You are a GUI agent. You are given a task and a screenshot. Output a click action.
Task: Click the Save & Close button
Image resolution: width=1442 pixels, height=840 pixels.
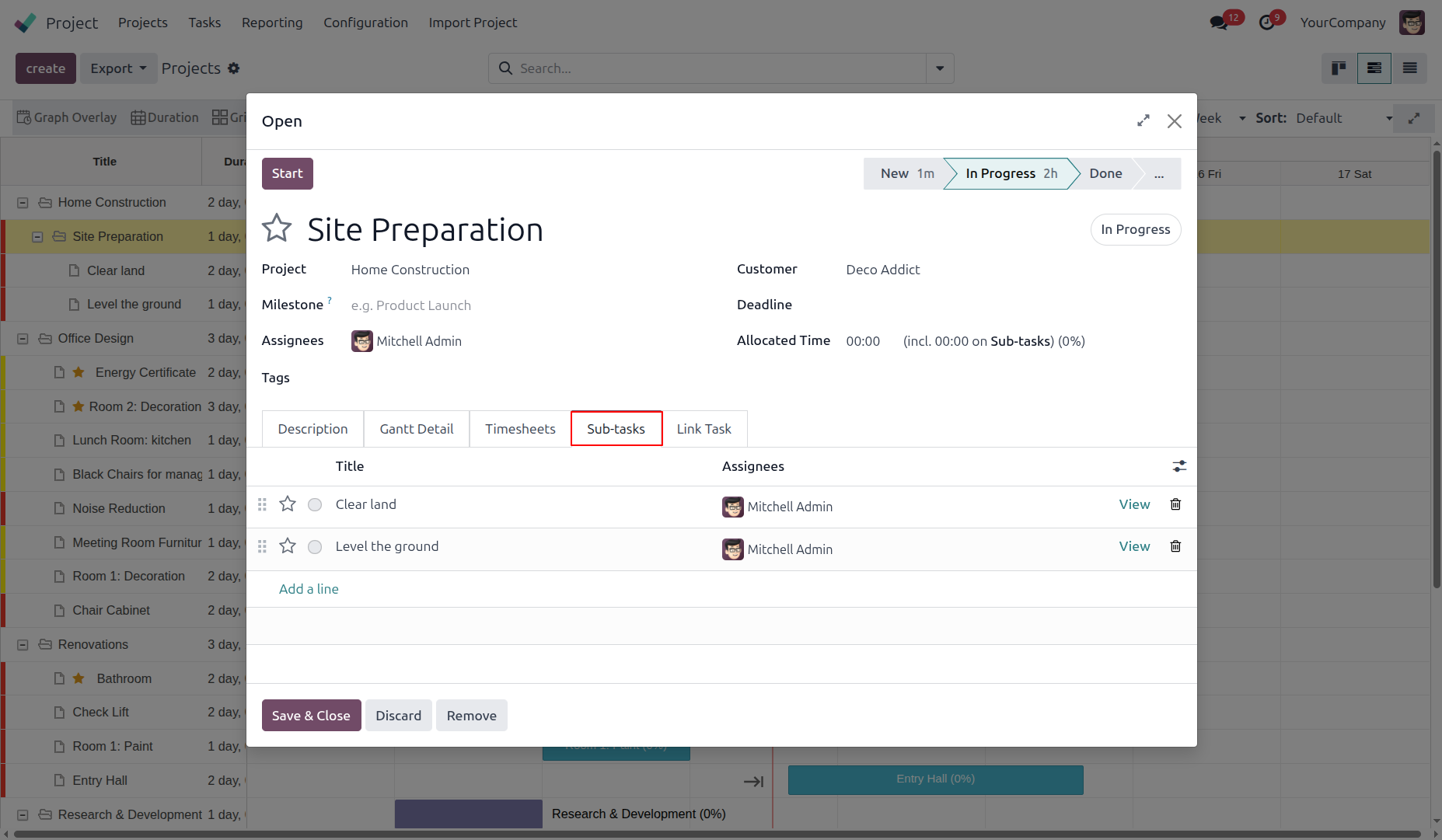click(x=311, y=716)
